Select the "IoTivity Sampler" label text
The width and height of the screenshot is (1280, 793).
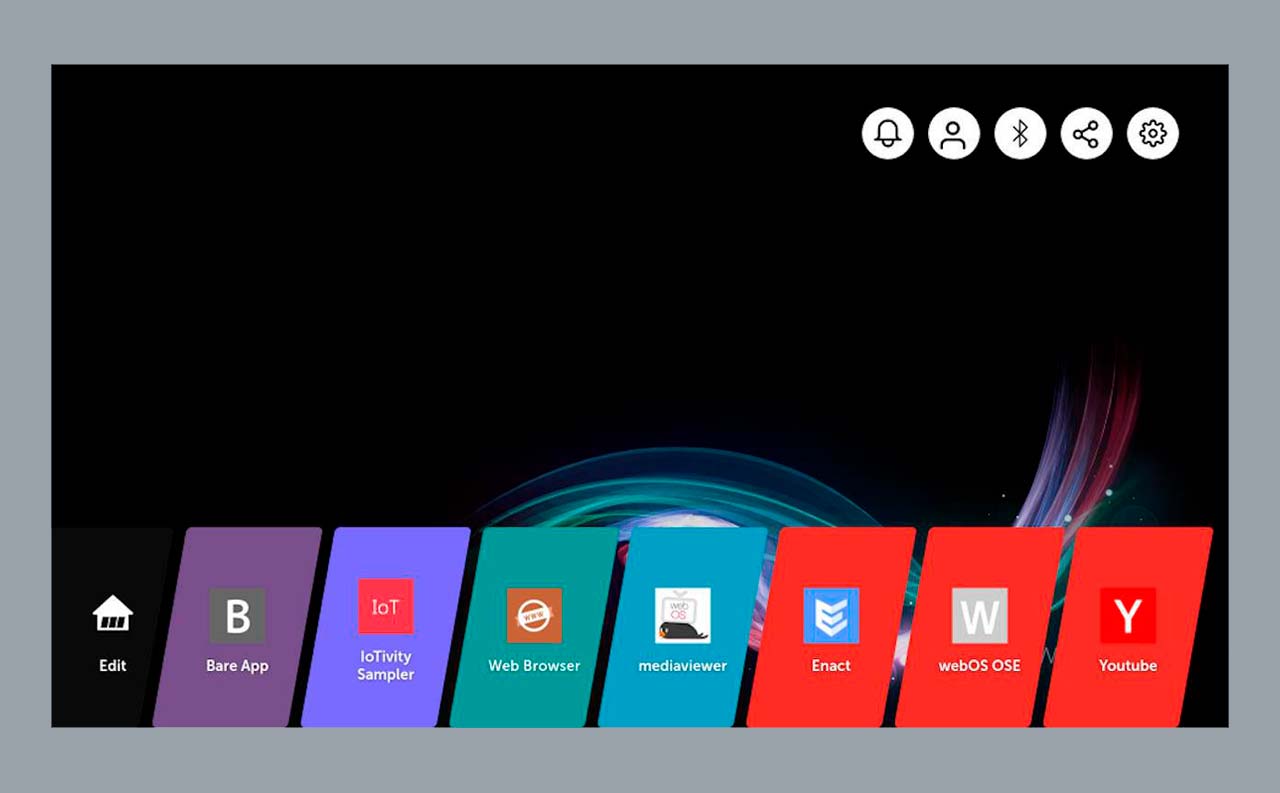pos(386,666)
